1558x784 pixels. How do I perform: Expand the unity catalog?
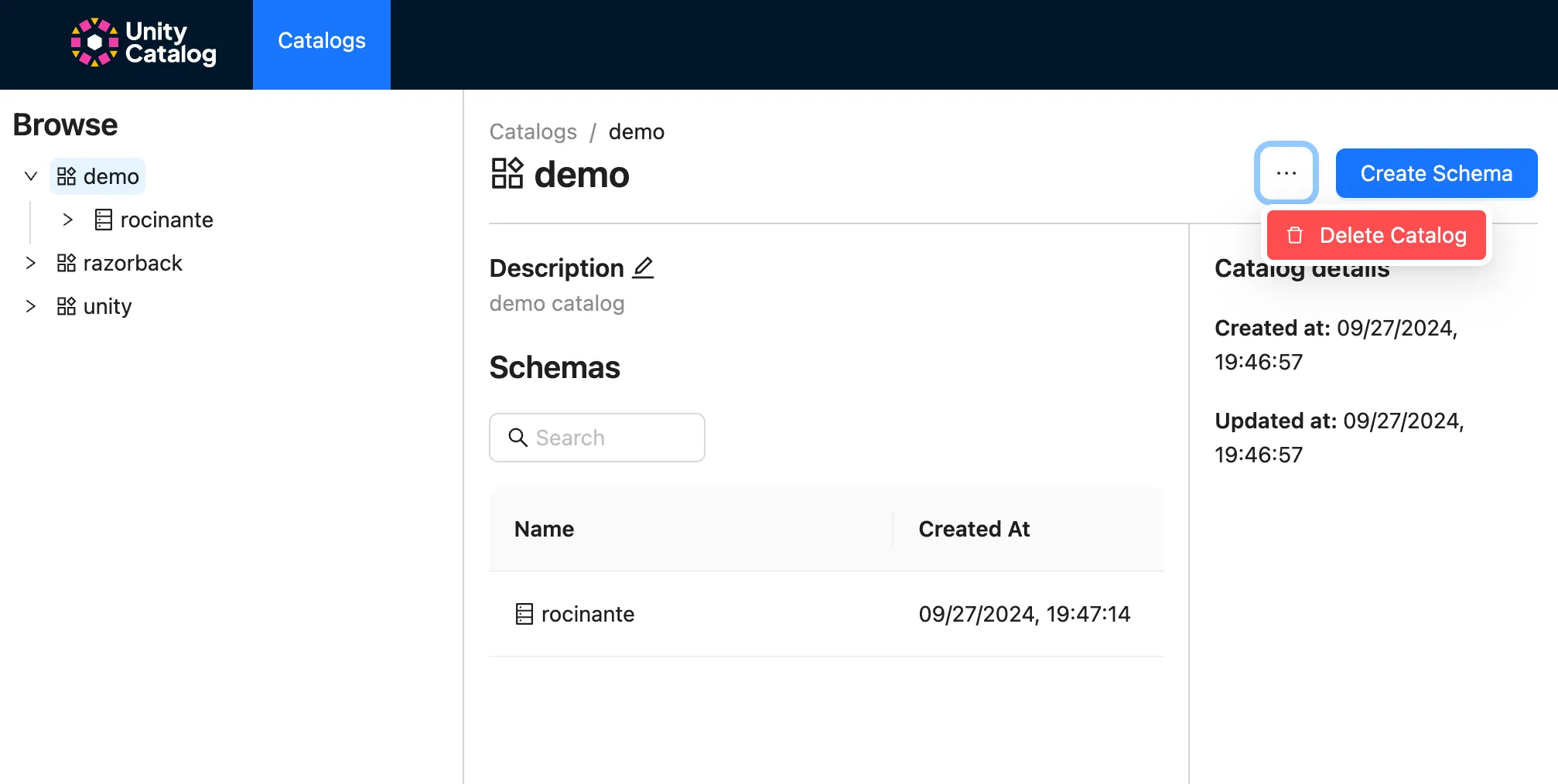pyautogui.click(x=31, y=306)
